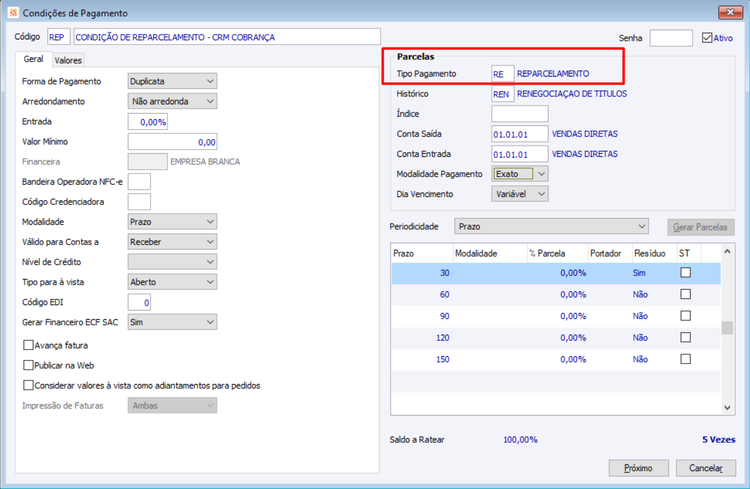Image resolution: width=750 pixels, height=489 pixels.
Task: Expand the Modalidade Pagamento dropdown
Action: pos(519,174)
